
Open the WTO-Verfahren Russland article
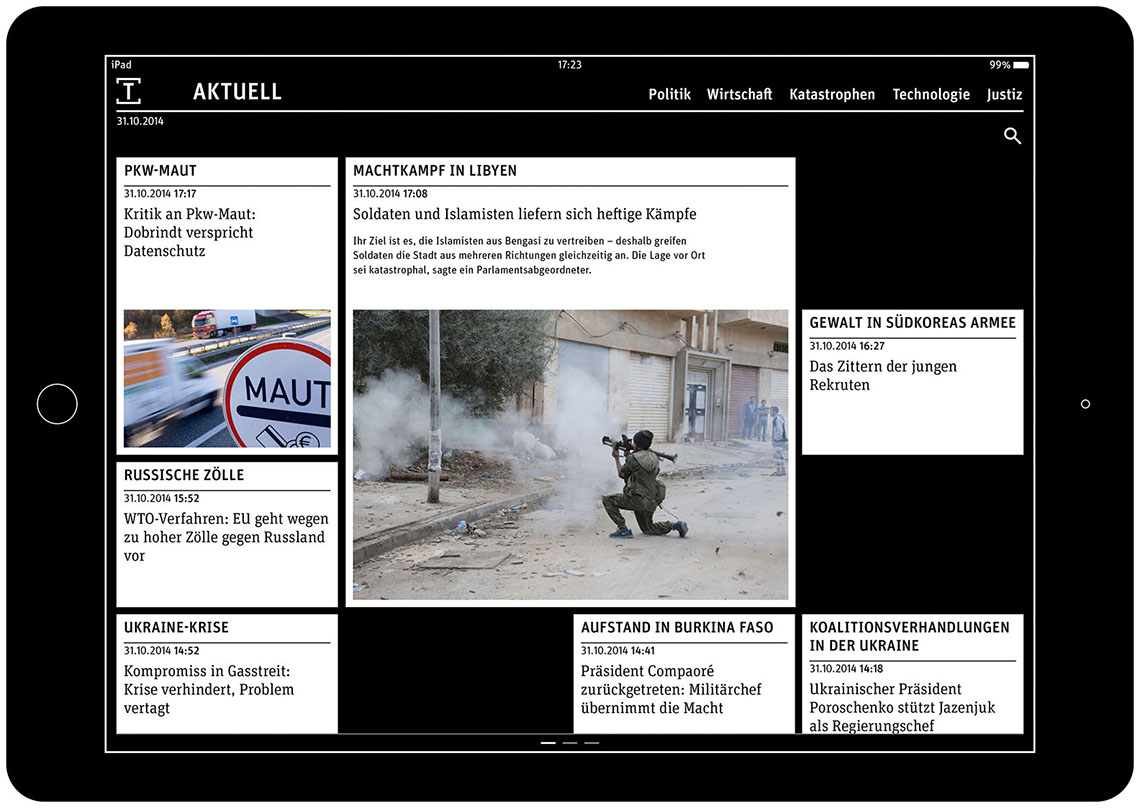(226, 537)
